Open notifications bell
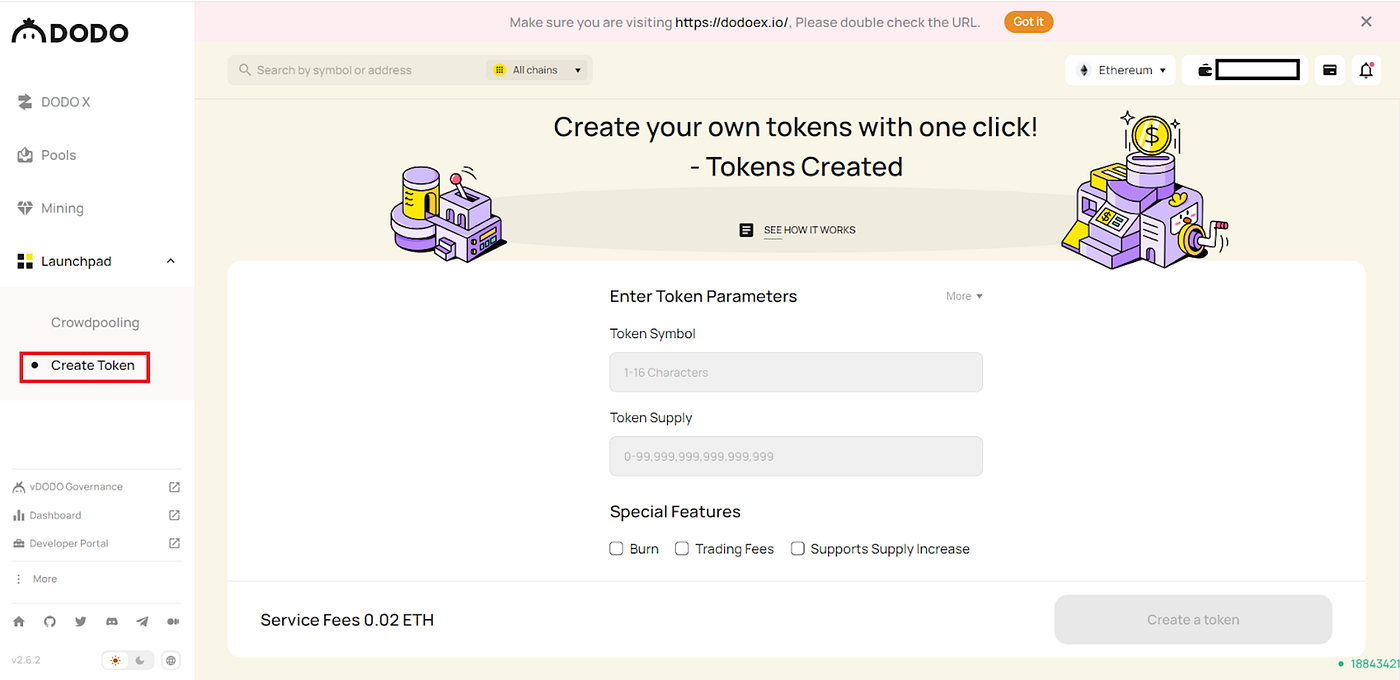The width and height of the screenshot is (1400, 680). [1366, 70]
